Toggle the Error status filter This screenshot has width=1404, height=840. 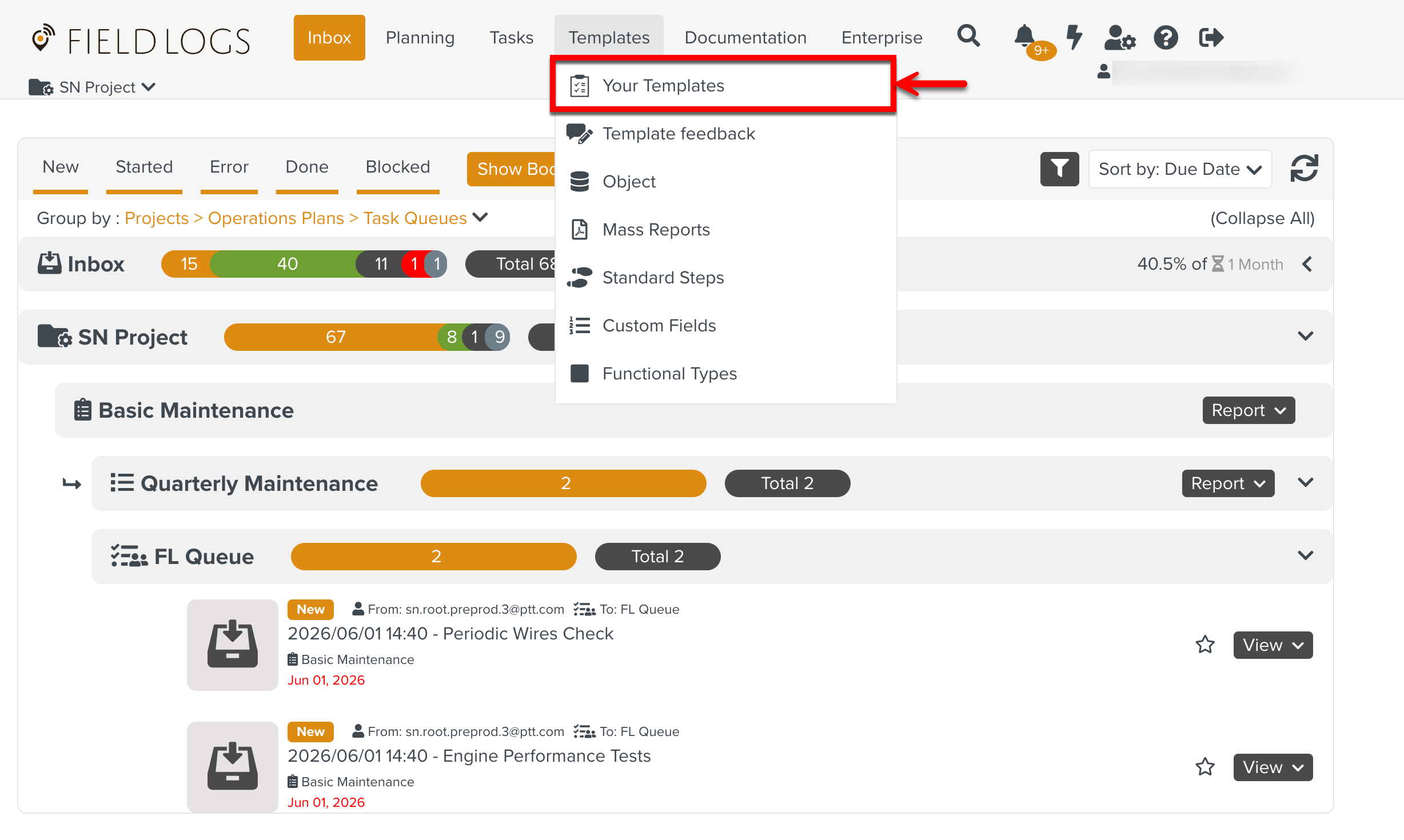pos(229,168)
